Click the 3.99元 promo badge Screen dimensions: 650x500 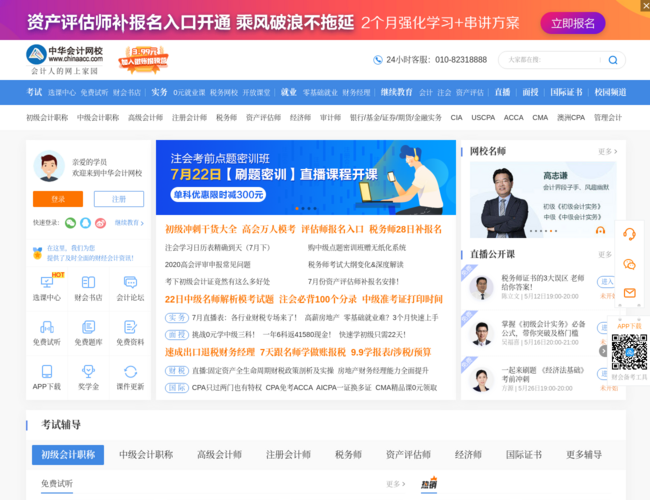tap(143, 60)
